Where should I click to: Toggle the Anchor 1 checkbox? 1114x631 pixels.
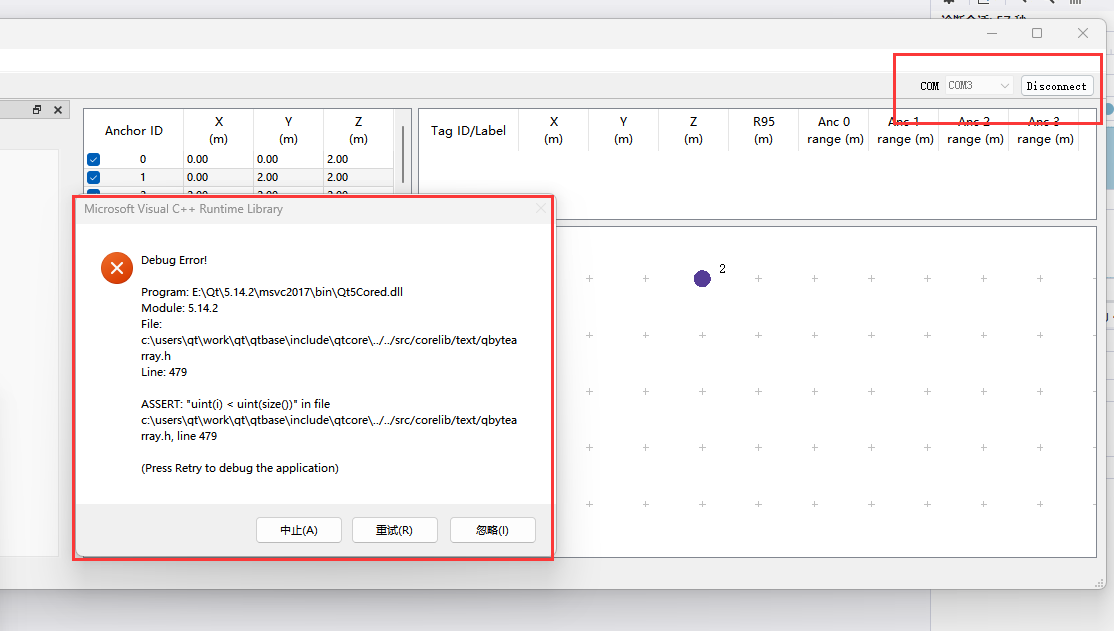coord(94,177)
